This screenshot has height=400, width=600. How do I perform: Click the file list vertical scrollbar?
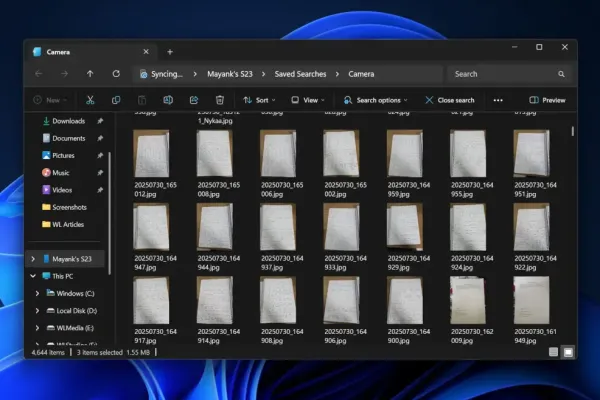point(573,131)
